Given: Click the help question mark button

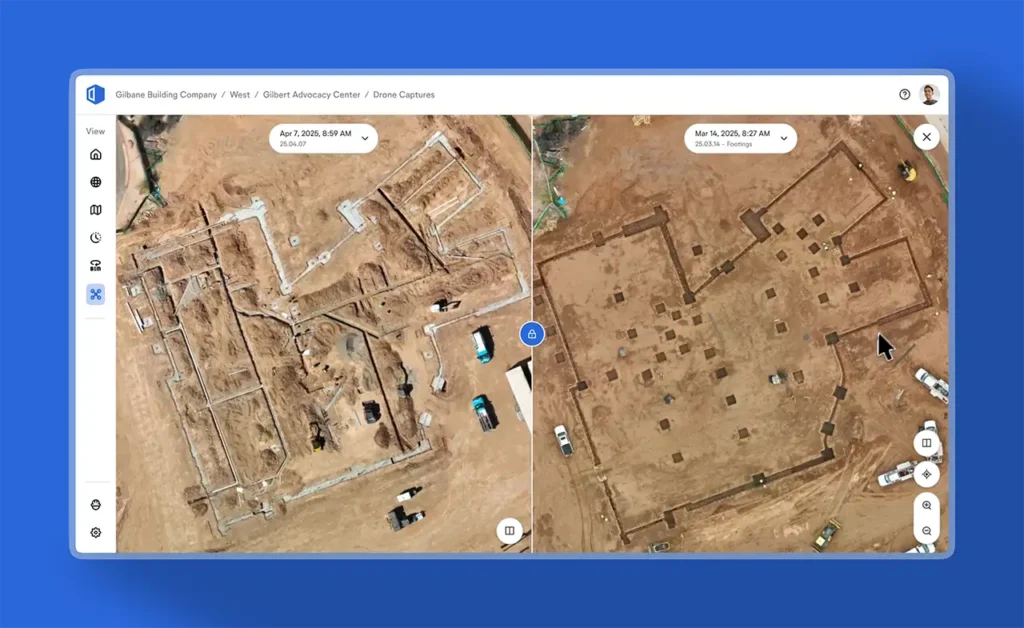Looking at the screenshot, I should point(906,94).
